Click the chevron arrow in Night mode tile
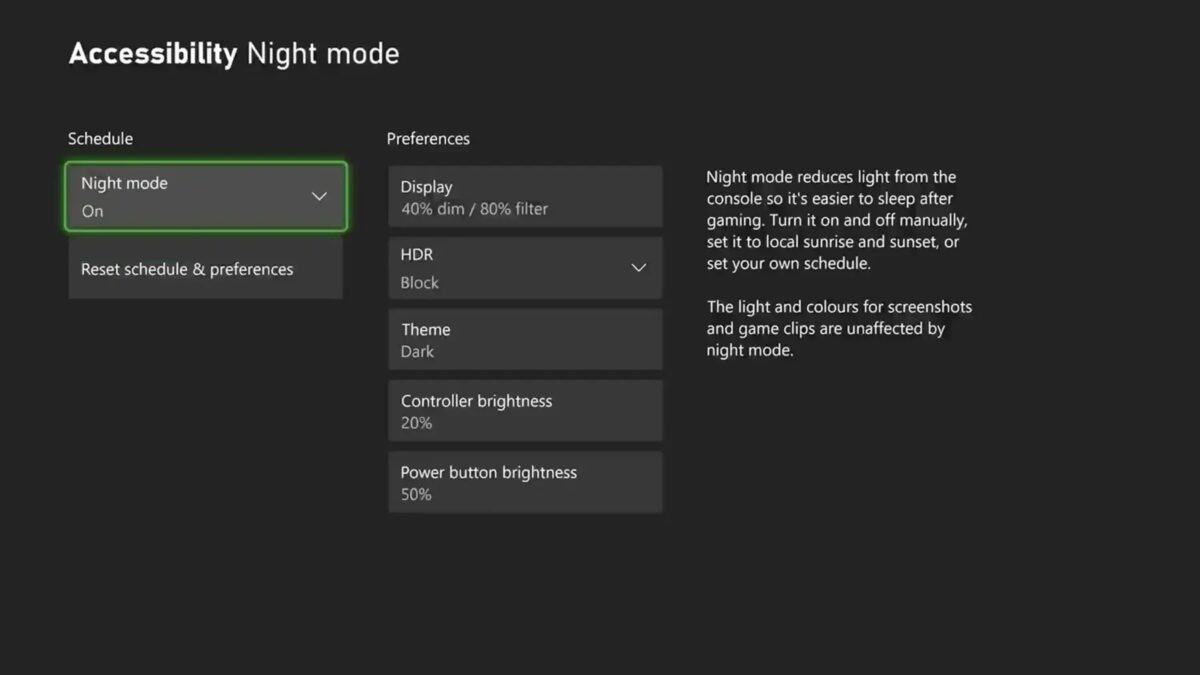This screenshot has height=675, width=1200. click(319, 196)
